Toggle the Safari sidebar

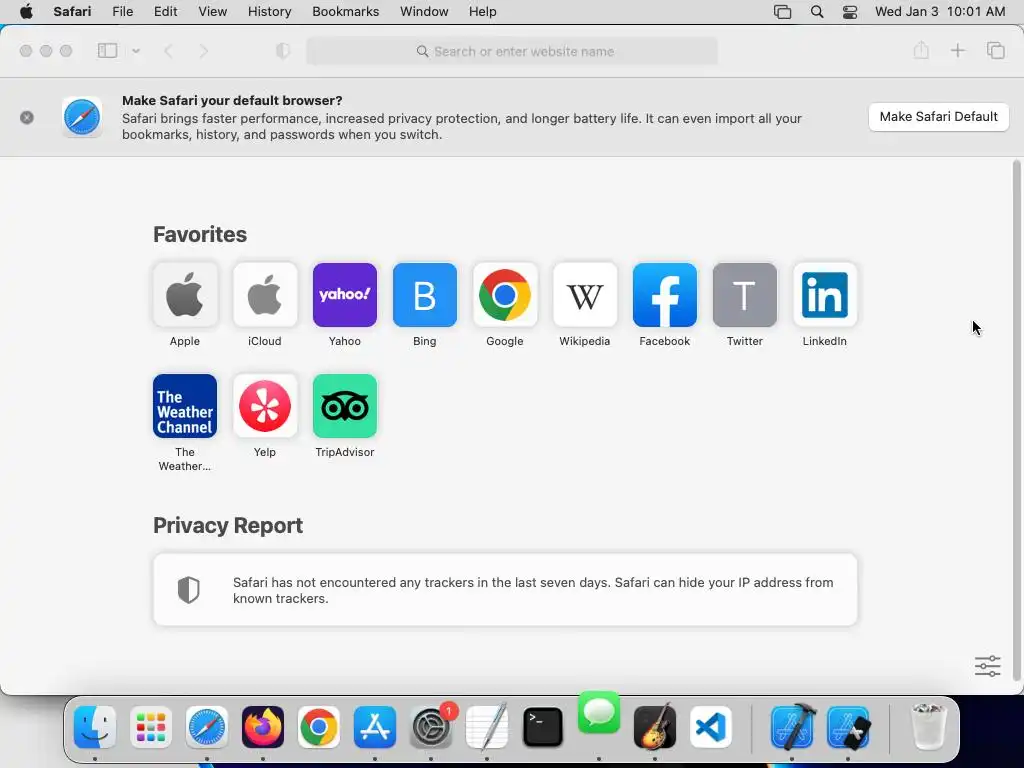107,50
